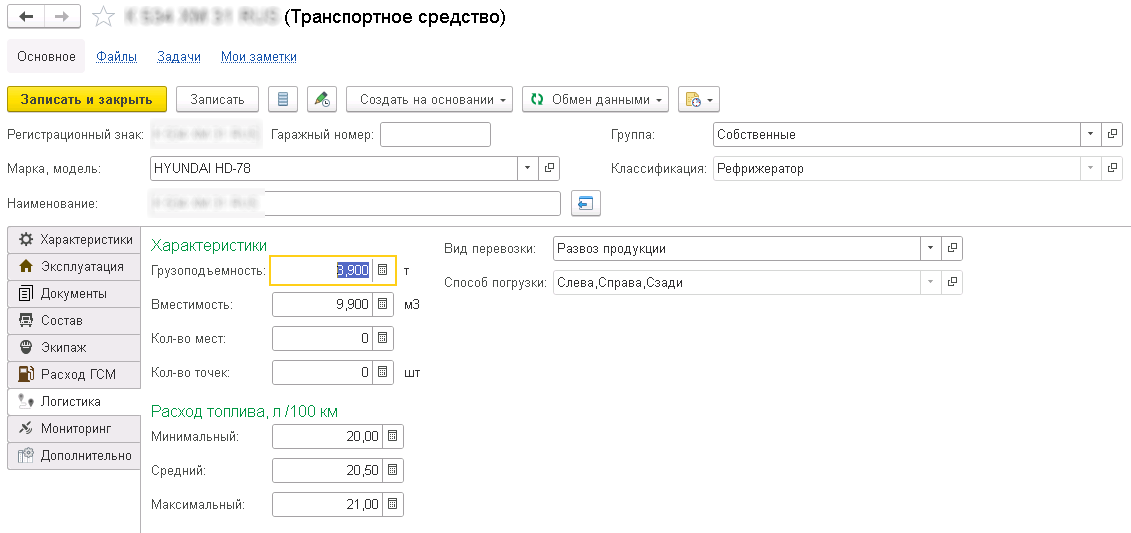Click the Записать и закрыть button
Image resolution: width=1131 pixels, height=533 pixels.
[87, 100]
